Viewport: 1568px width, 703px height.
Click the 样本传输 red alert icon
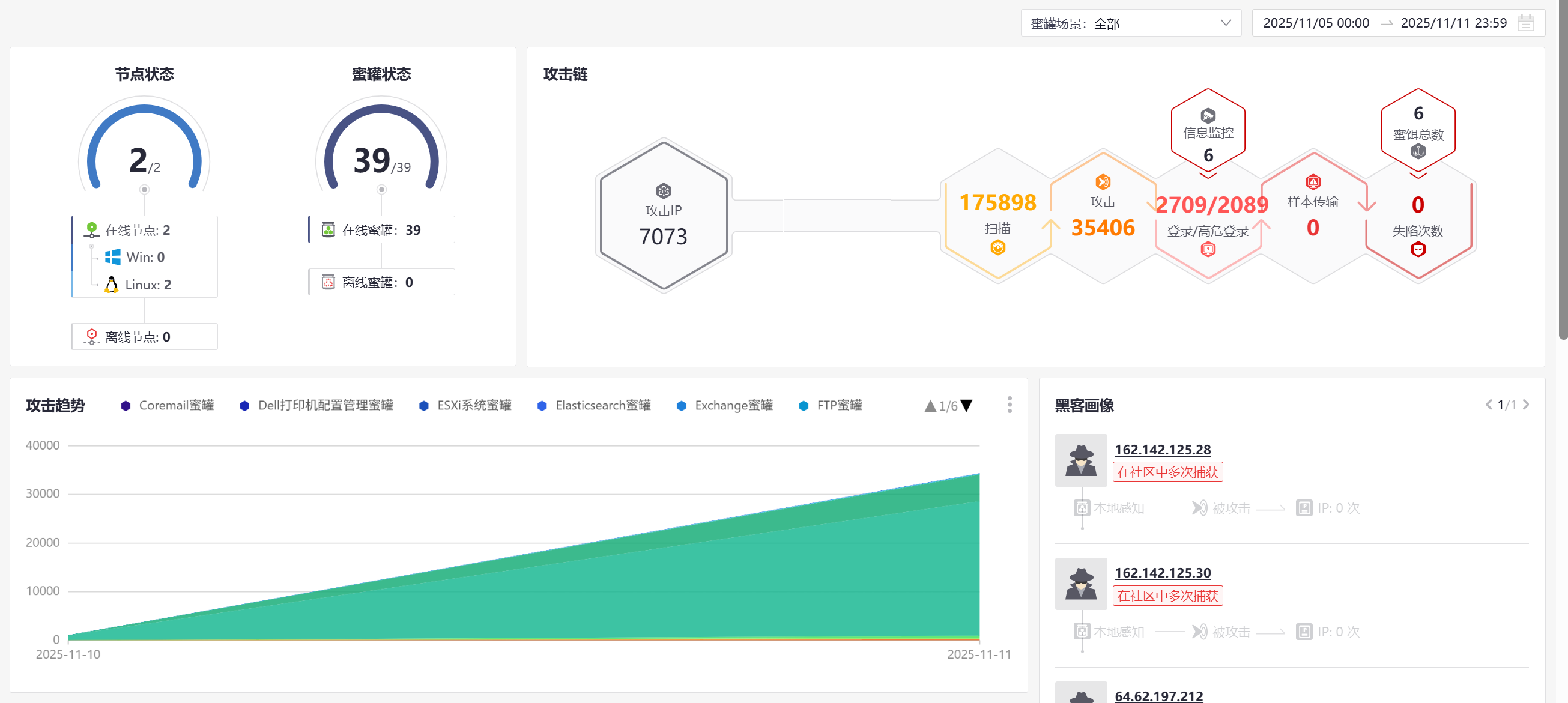[1313, 181]
